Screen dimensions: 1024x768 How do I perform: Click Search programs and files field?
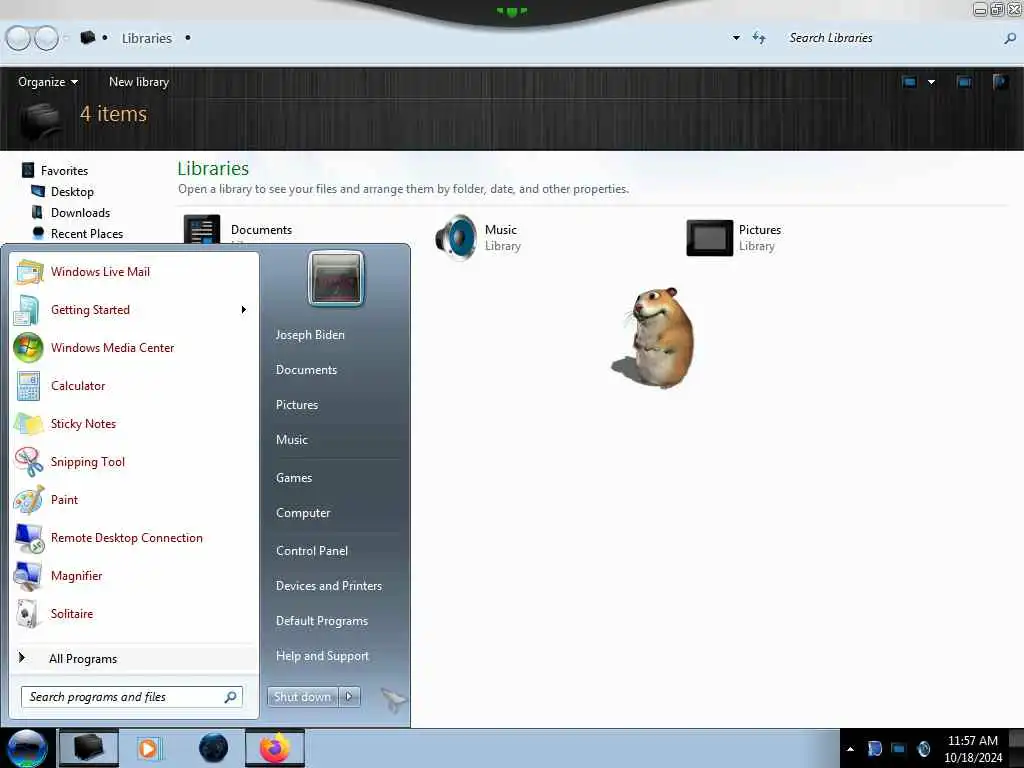(132, 697)
